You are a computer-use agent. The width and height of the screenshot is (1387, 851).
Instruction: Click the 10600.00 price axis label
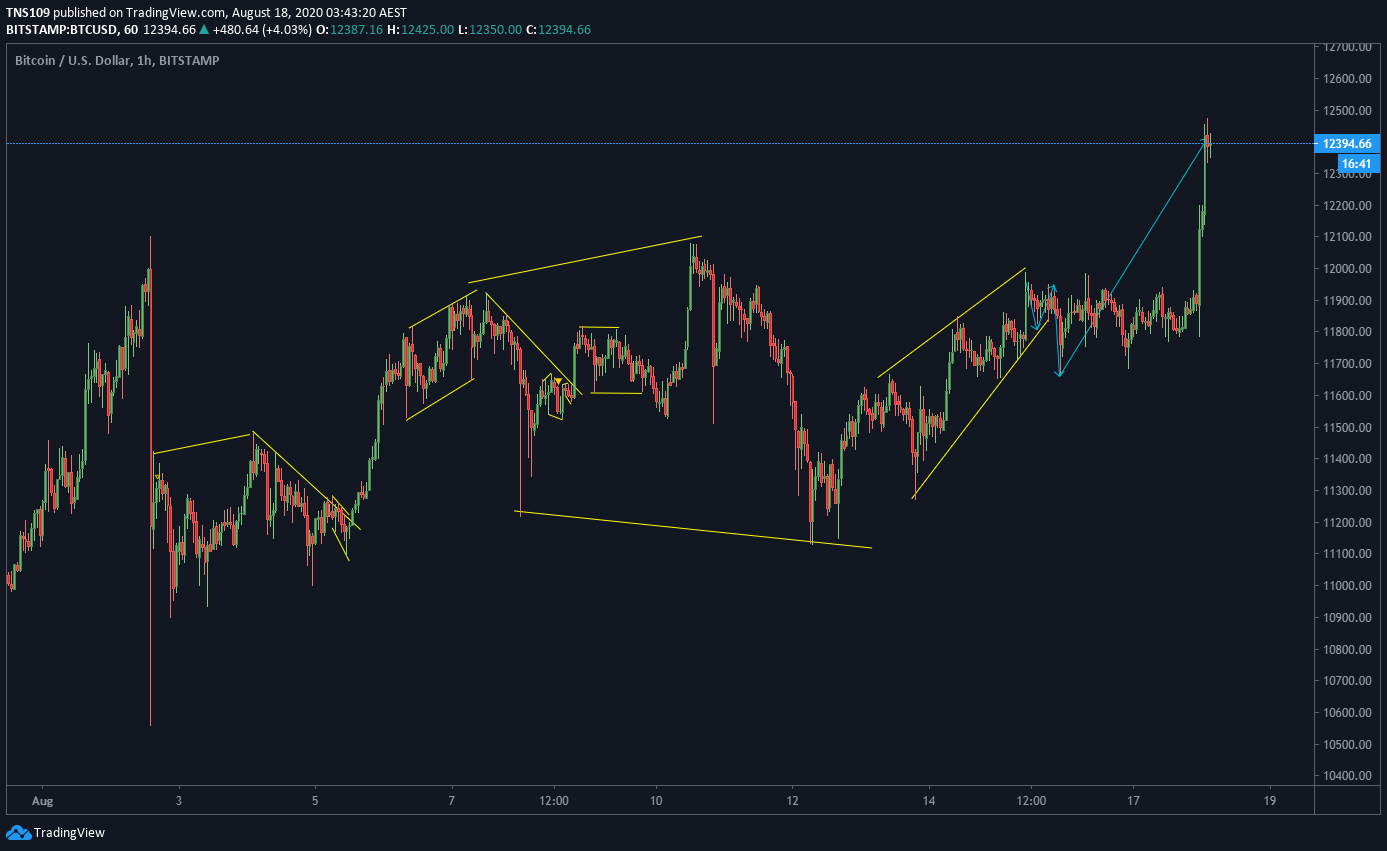[1349, 713]
